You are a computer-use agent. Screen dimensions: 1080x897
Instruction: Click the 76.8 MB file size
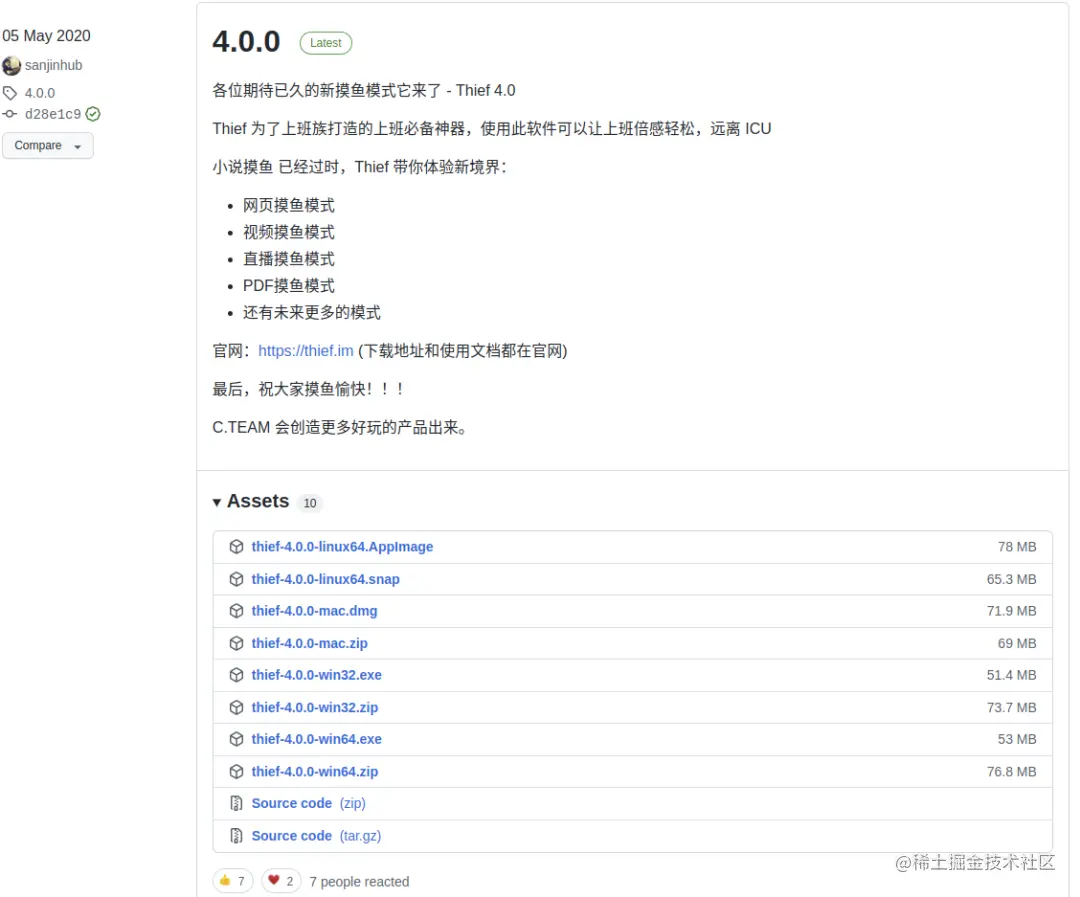(x=1011, y=772)
